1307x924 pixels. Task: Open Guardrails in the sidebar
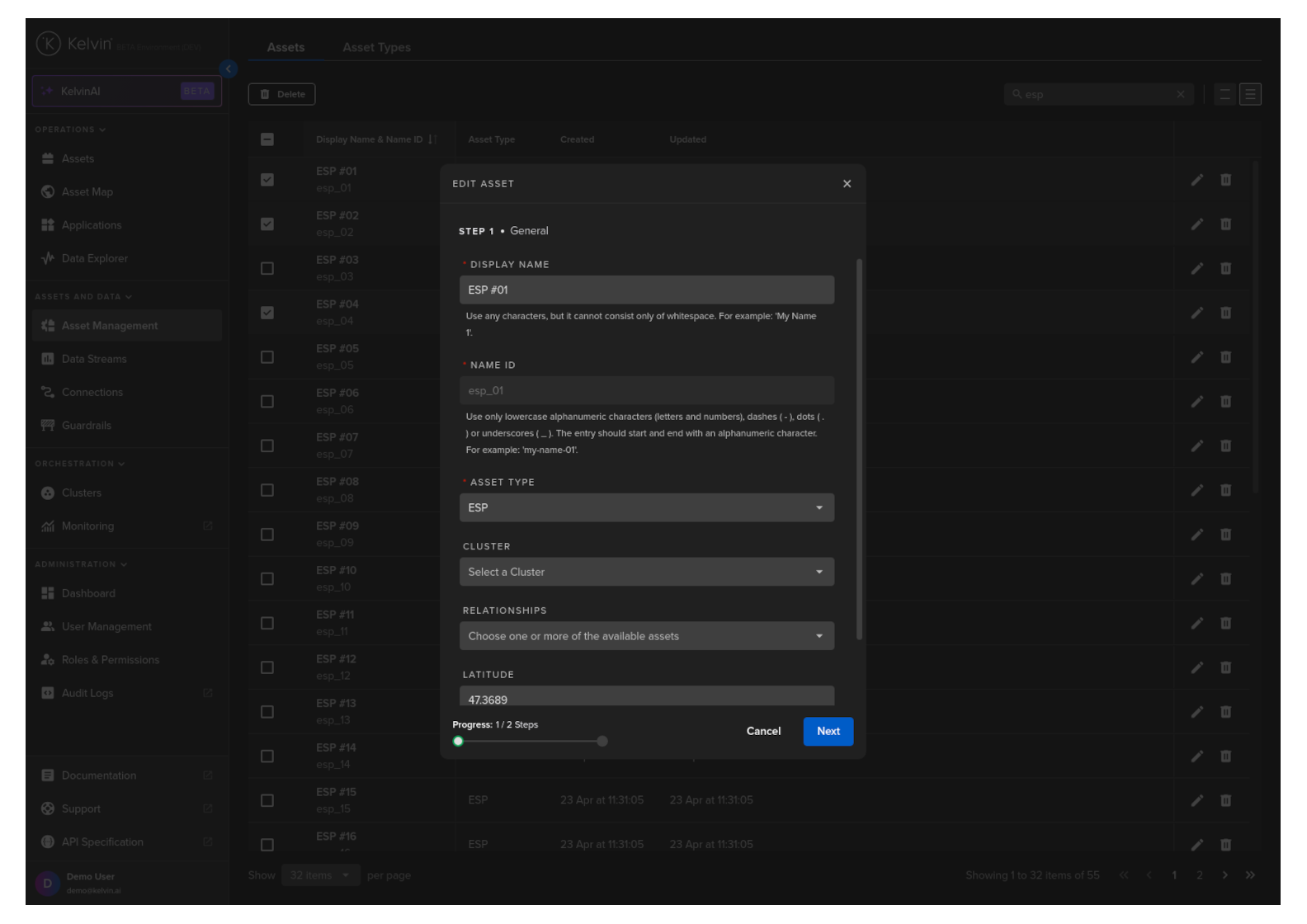pyautogui.click(x=86, y=426)
